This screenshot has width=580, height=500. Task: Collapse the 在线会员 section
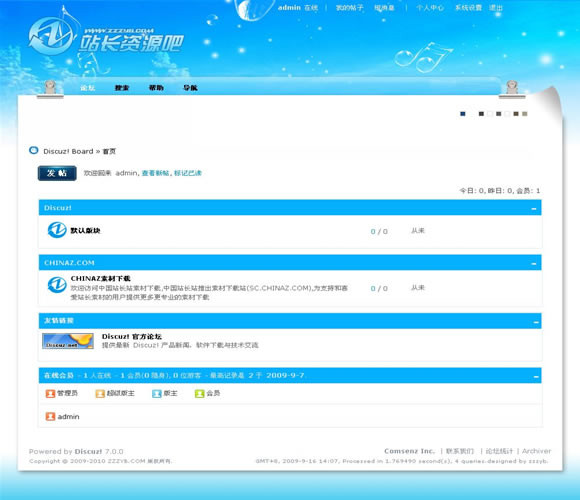click(x=536, y=376)
